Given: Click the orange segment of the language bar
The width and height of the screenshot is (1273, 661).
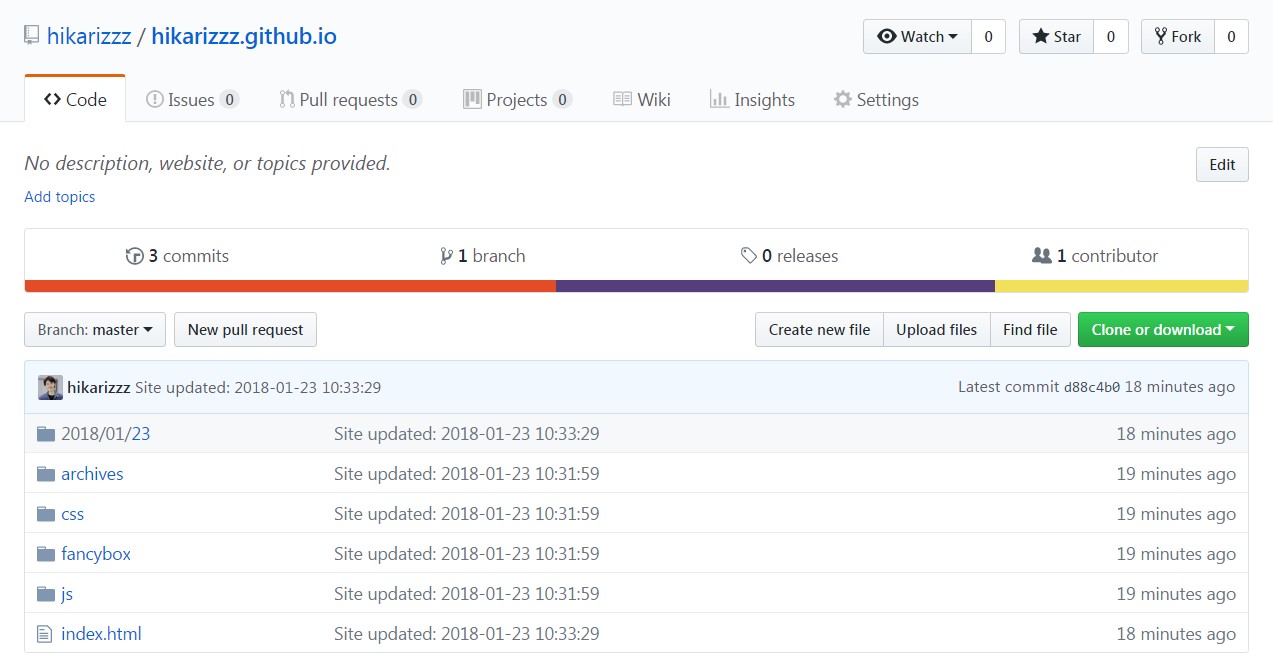Looking at the screenshot, I should click(x=290, y=286).
